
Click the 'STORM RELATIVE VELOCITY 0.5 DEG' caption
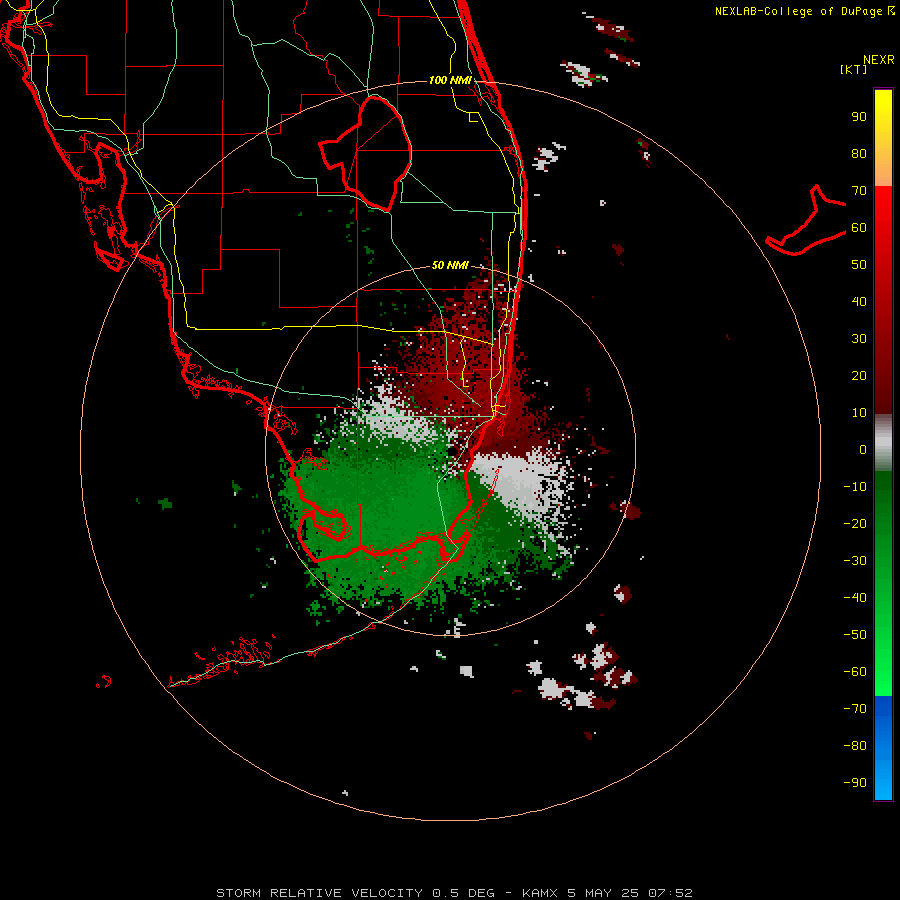pyautogui.click(x=355, y=893)
